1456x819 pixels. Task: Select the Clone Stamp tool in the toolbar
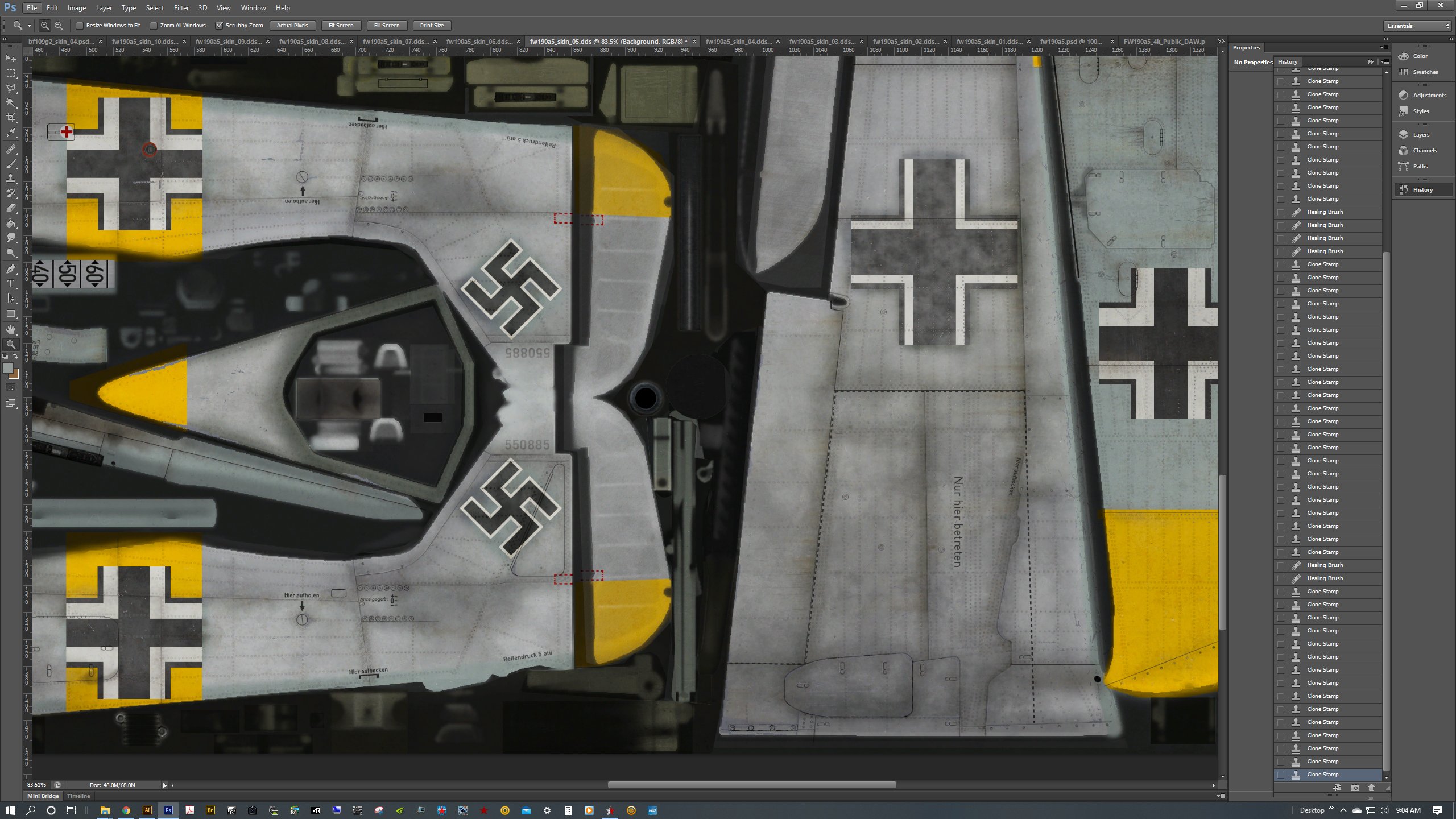coord(11,179)
